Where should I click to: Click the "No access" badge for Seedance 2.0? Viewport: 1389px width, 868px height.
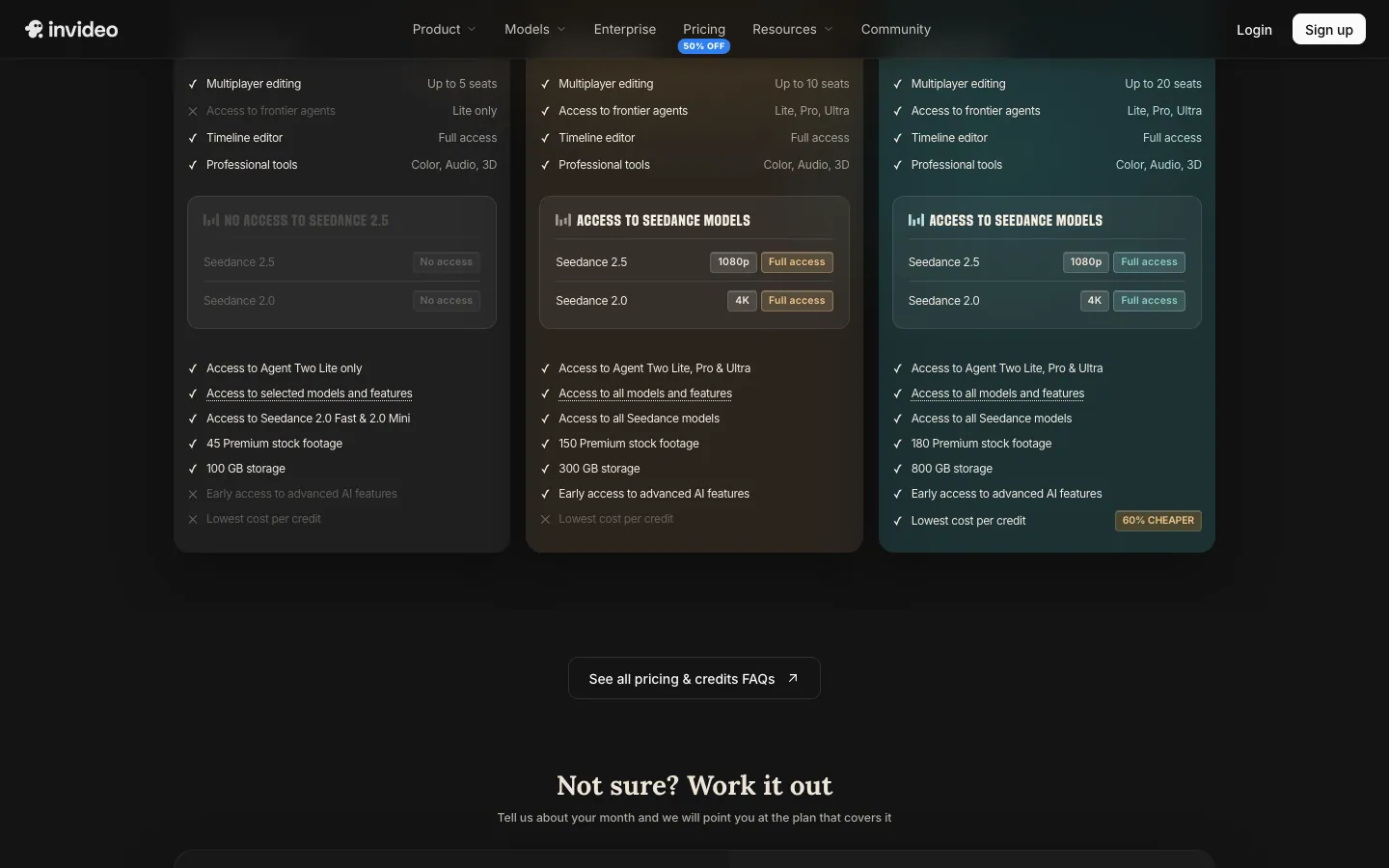pyautogui.click(x=447, y=301)
